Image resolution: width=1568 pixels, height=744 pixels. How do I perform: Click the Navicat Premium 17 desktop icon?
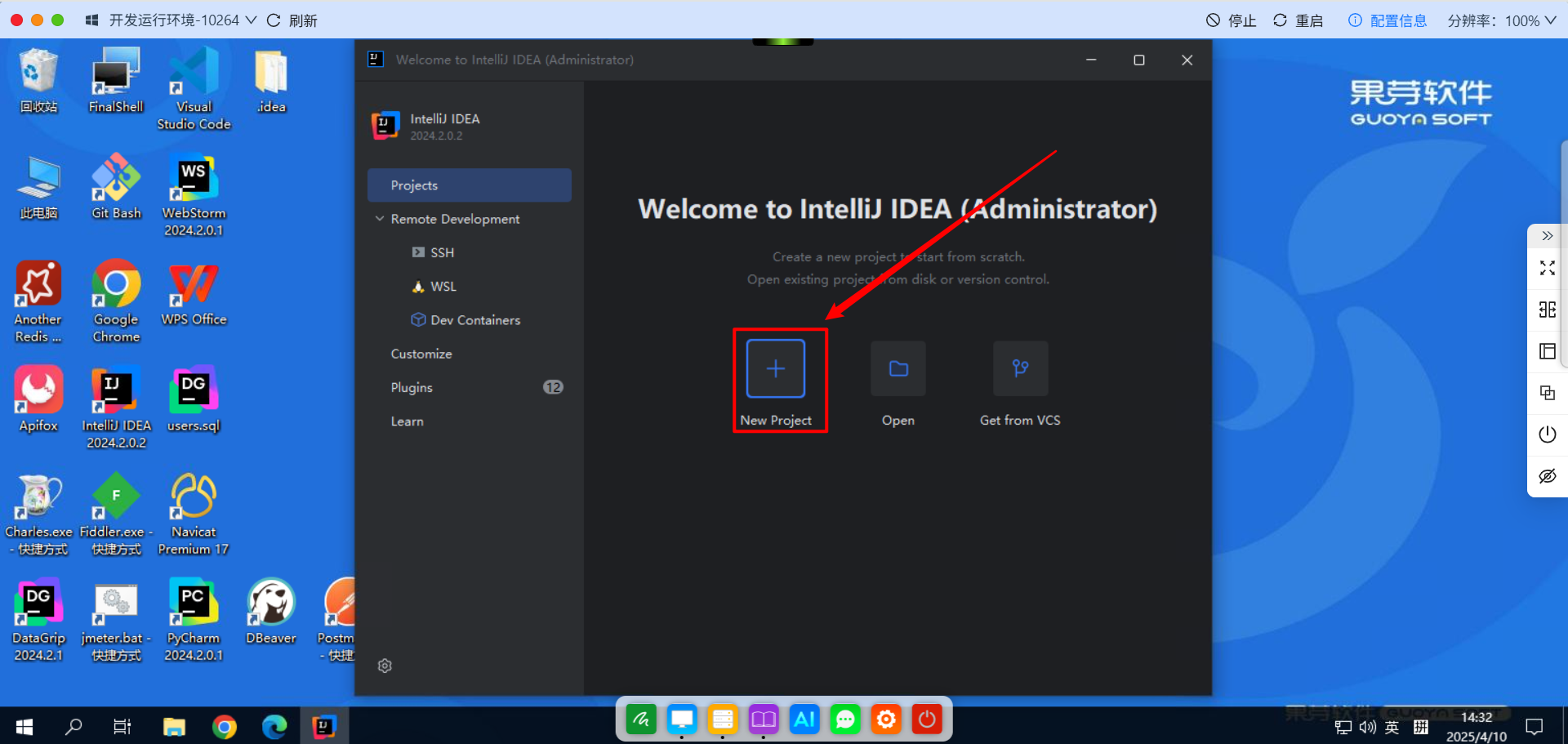[194, 515]
